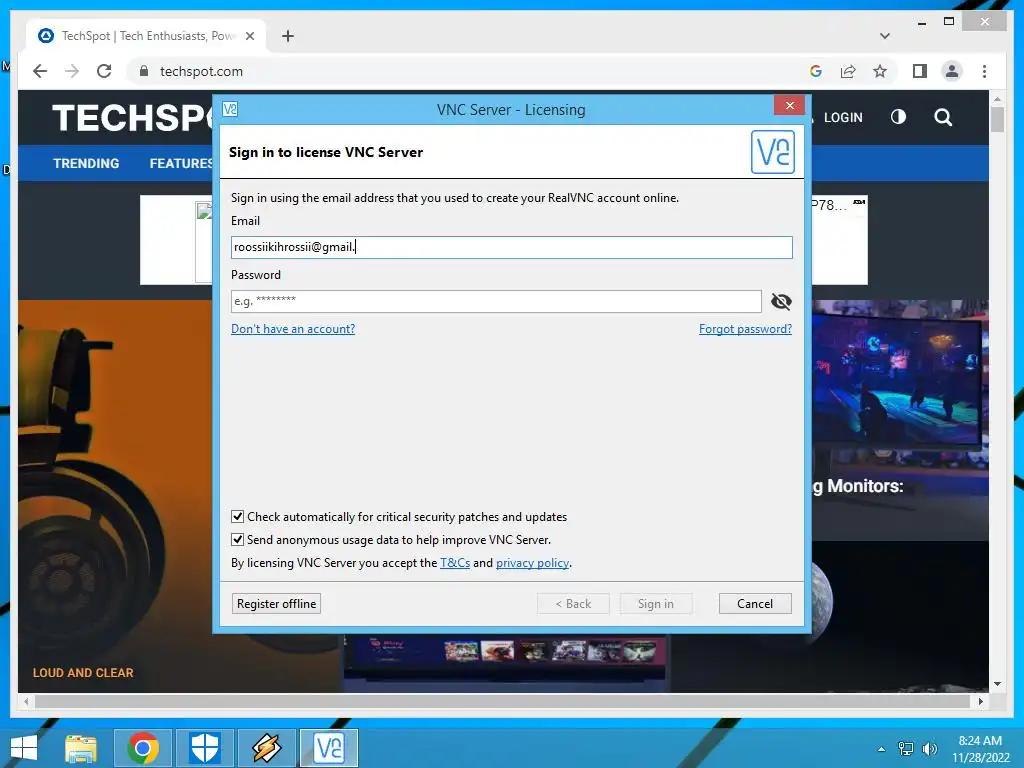Open the privacy policy link

[532, 562]
